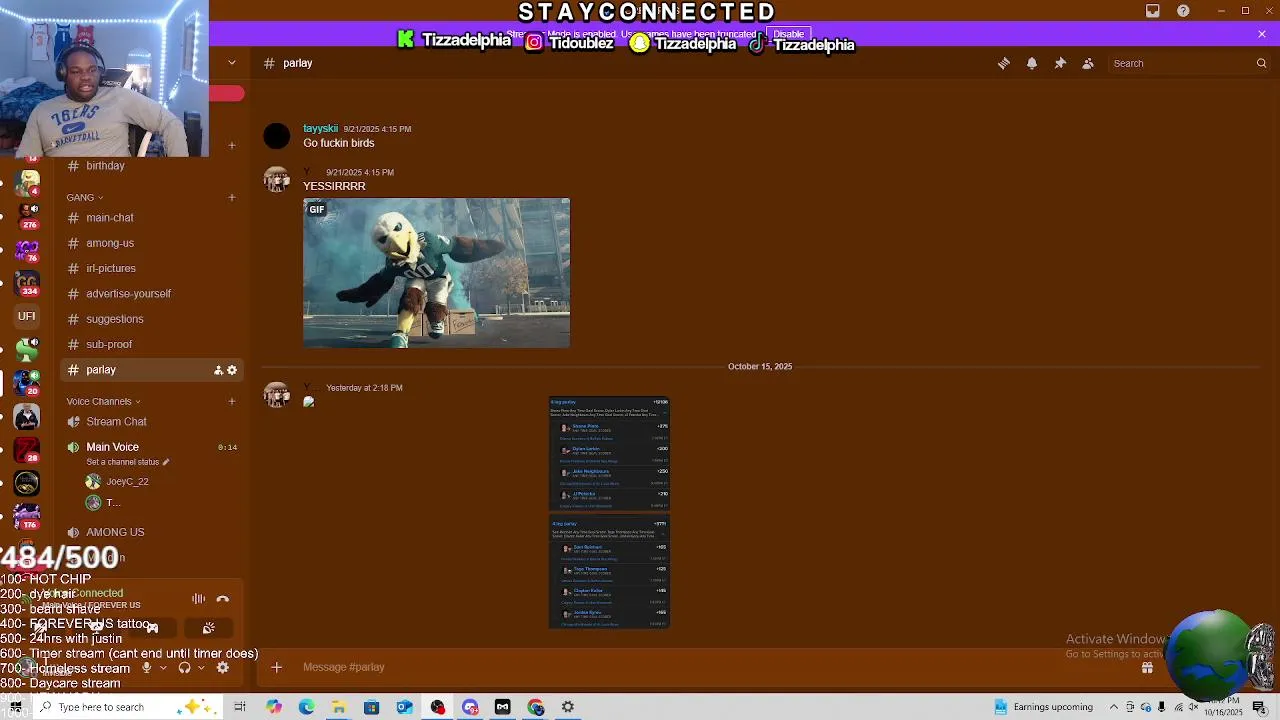Deafen with the headphones icon

tap(184, 668)
